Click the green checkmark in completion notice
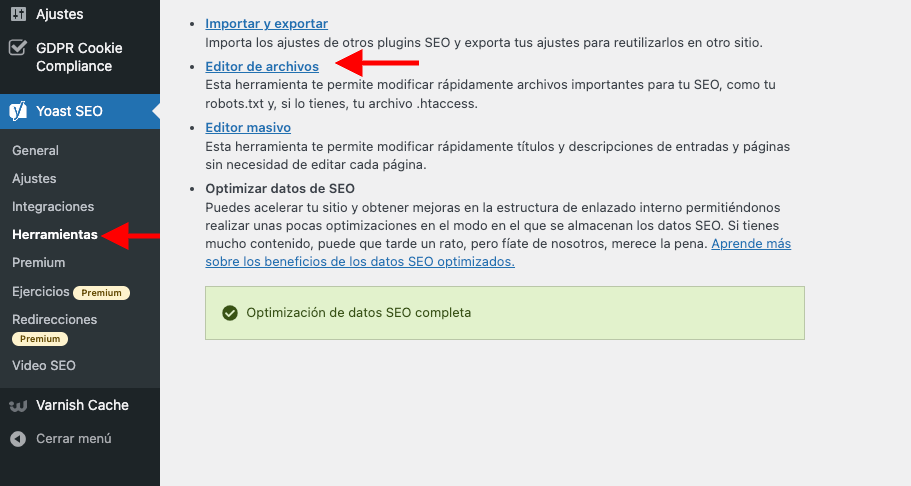The height and width of the screenshot is (486, 911). 230,313
